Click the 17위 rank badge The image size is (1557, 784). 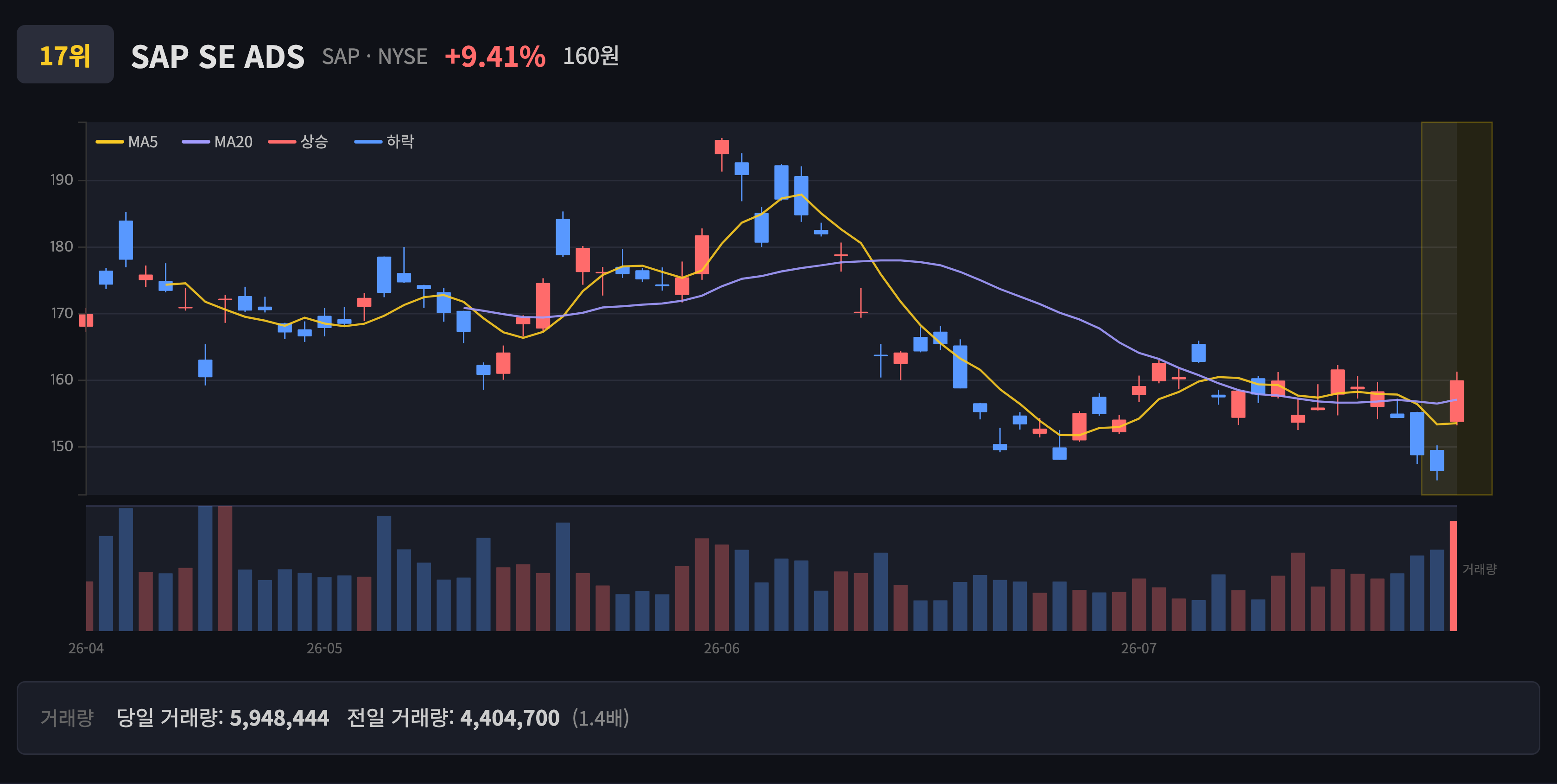click(x=65, y=54)
